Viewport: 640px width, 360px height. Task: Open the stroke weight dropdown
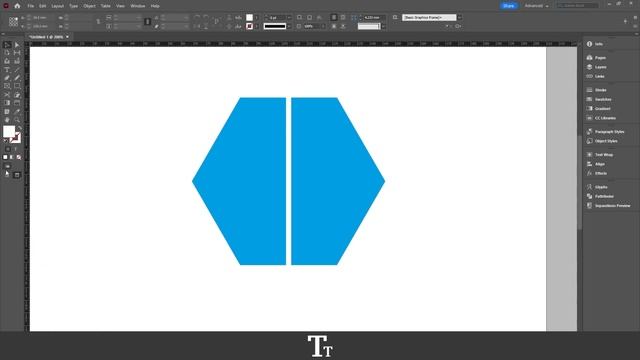tap(289, 18)
